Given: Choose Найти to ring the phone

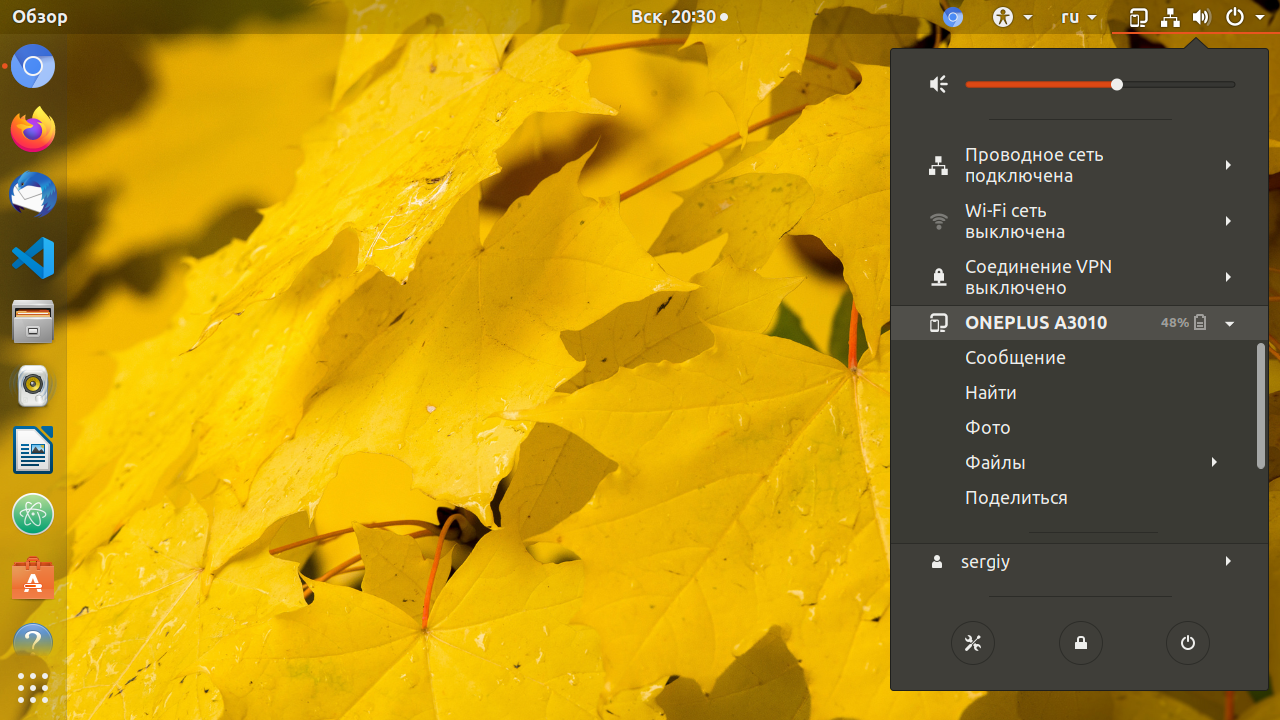Looking at the screenshot, I should [x=990, y=393].
